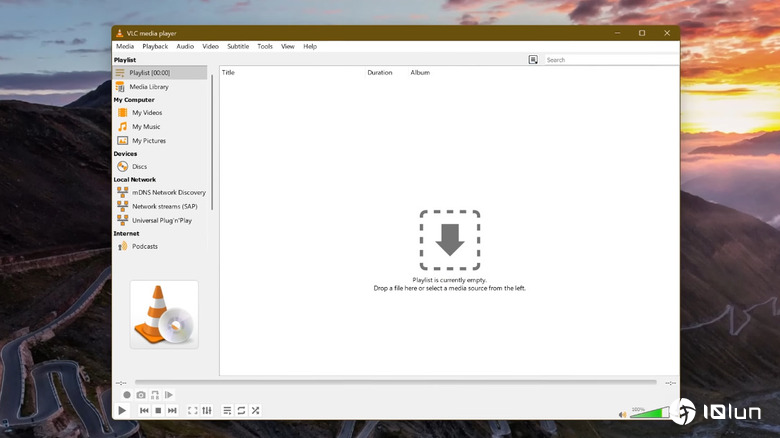This screenshot has width=780, height=438.
Task: Take a snapshot with camera icon
Action: (x=141, y=395)
